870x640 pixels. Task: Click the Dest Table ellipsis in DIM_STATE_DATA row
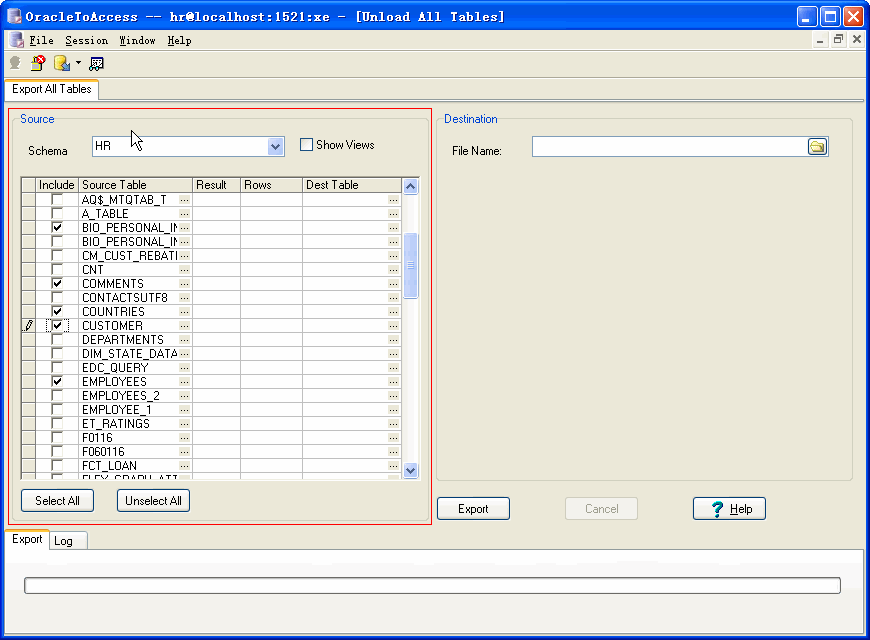[393, 354]
